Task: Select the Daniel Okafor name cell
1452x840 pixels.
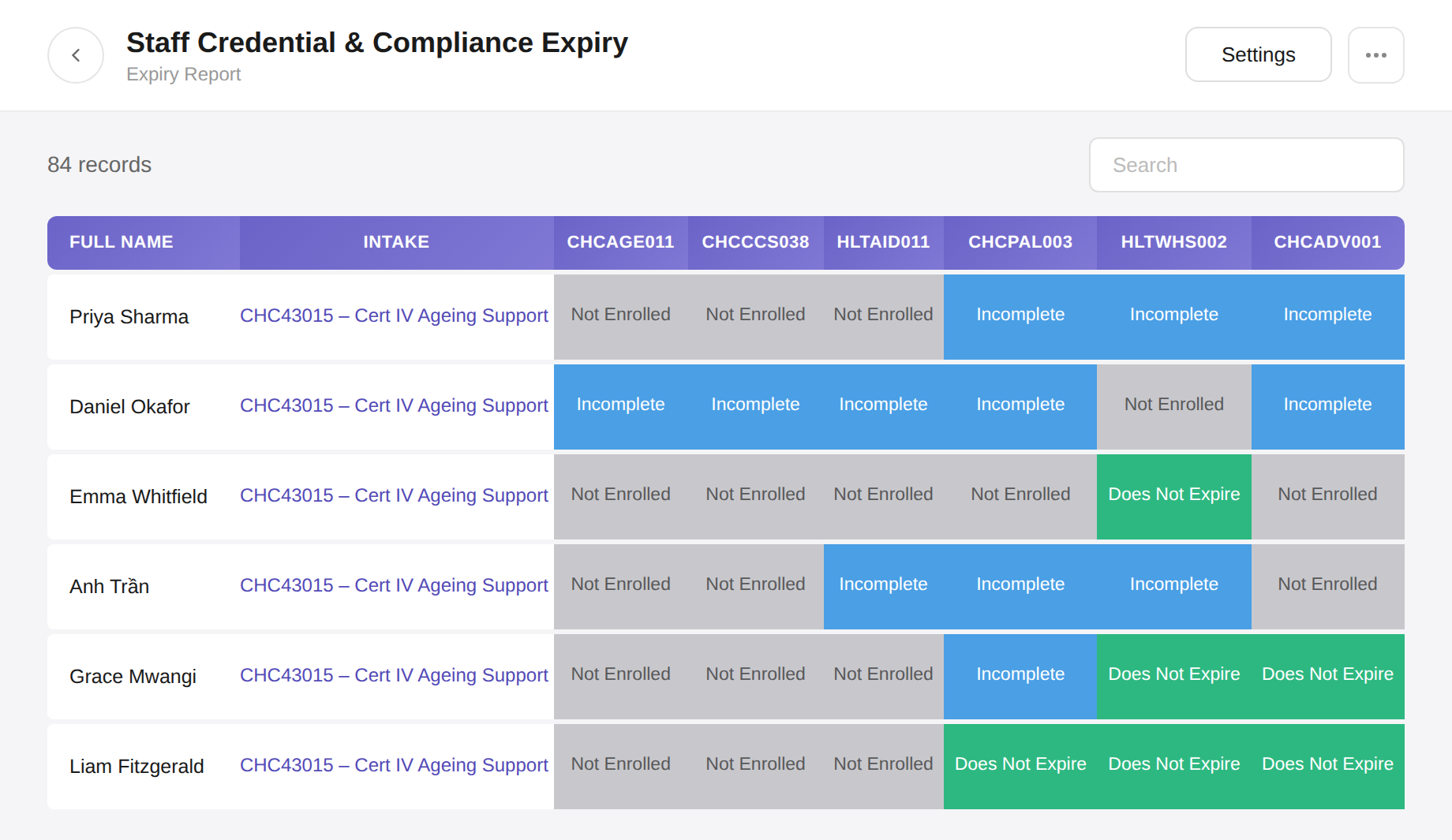Action: tap(143, 407)
